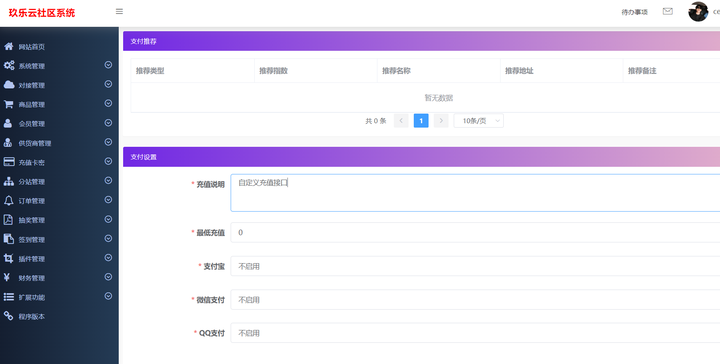The image size is (720, 364).
Task: Click the yen icon beside 财务管理
Action: pyautogui.click(x=7, y=277)
